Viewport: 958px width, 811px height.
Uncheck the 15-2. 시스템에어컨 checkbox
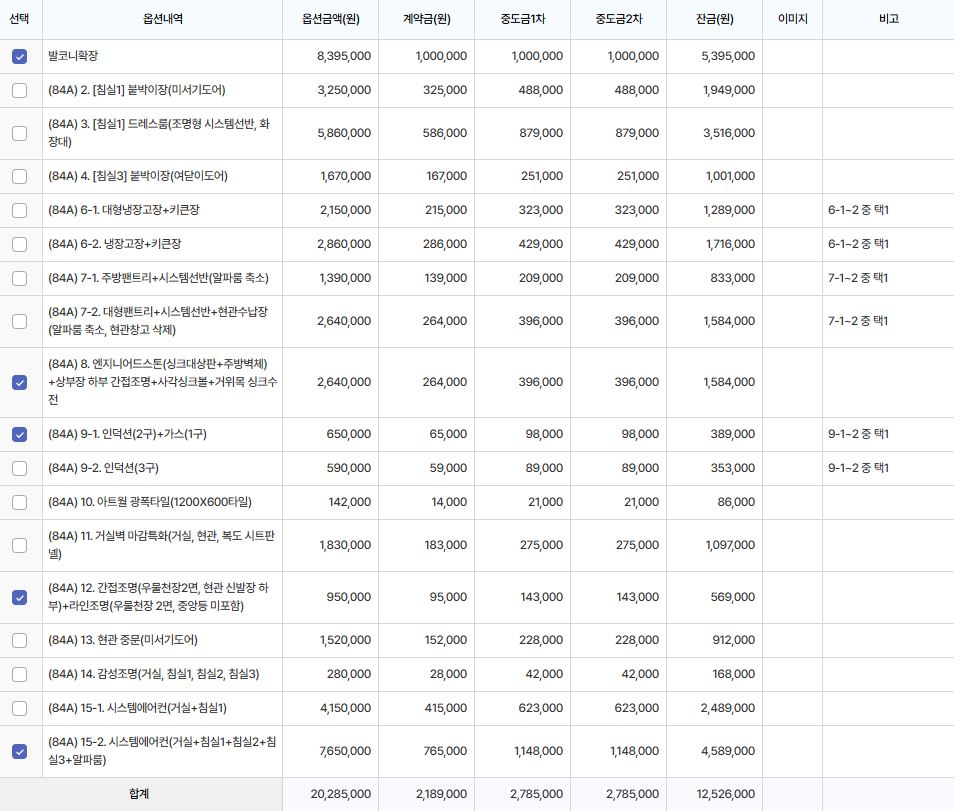click(x=20, y=751)
